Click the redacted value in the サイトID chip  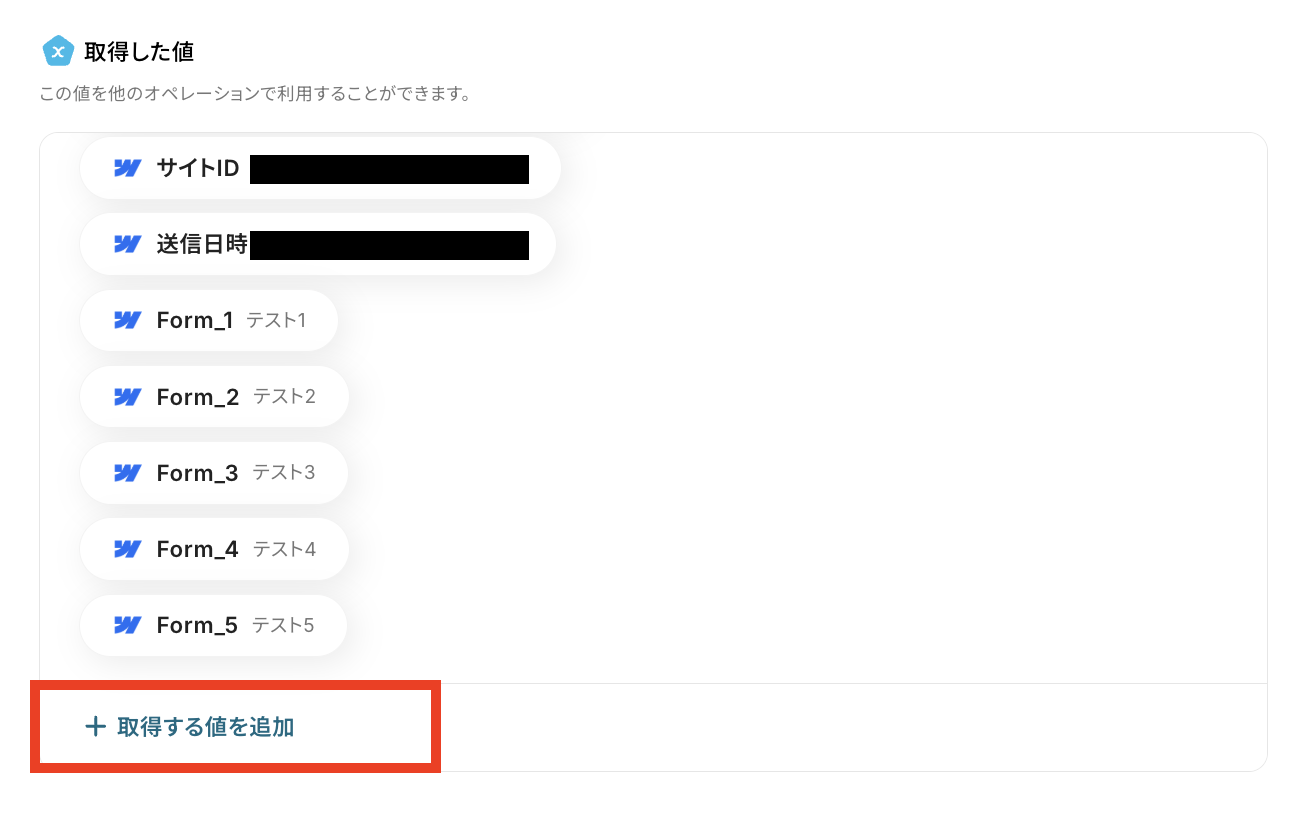click(389, 169)
